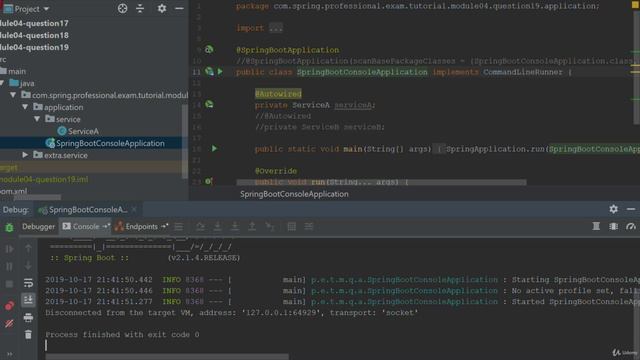Expand the folded import statement

[x=276, y=28]
